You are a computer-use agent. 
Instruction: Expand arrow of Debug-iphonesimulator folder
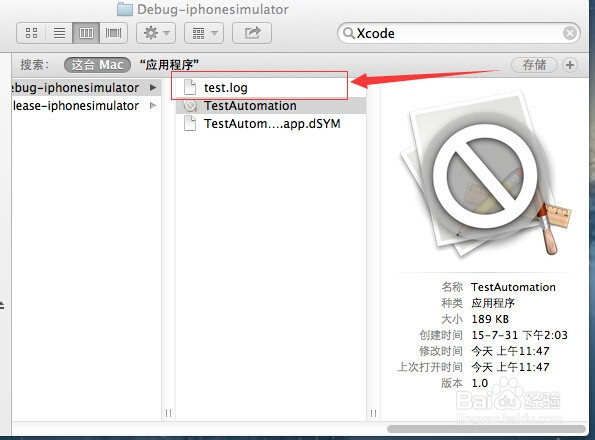point(153,88)
